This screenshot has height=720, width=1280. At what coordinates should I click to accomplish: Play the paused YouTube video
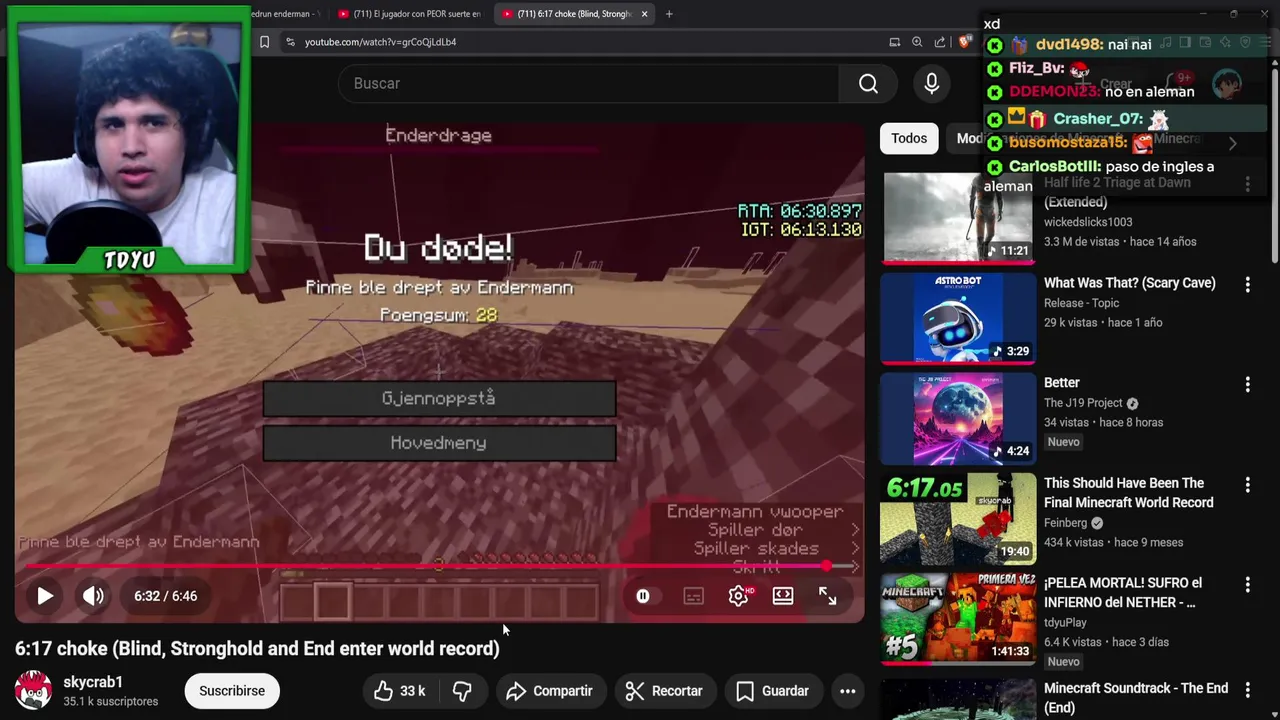[x=45, y=596]
